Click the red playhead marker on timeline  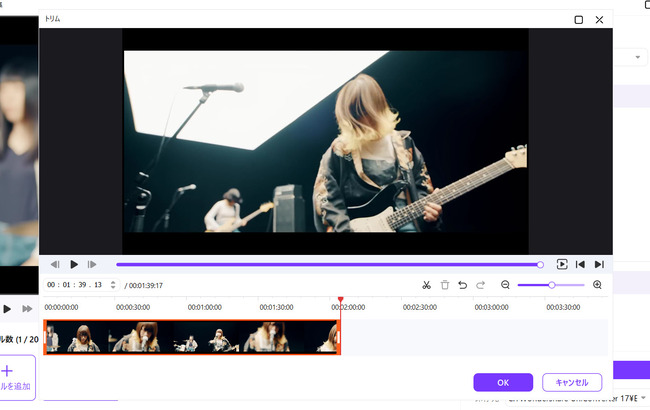pyautogui.click(x=340, y=300)
